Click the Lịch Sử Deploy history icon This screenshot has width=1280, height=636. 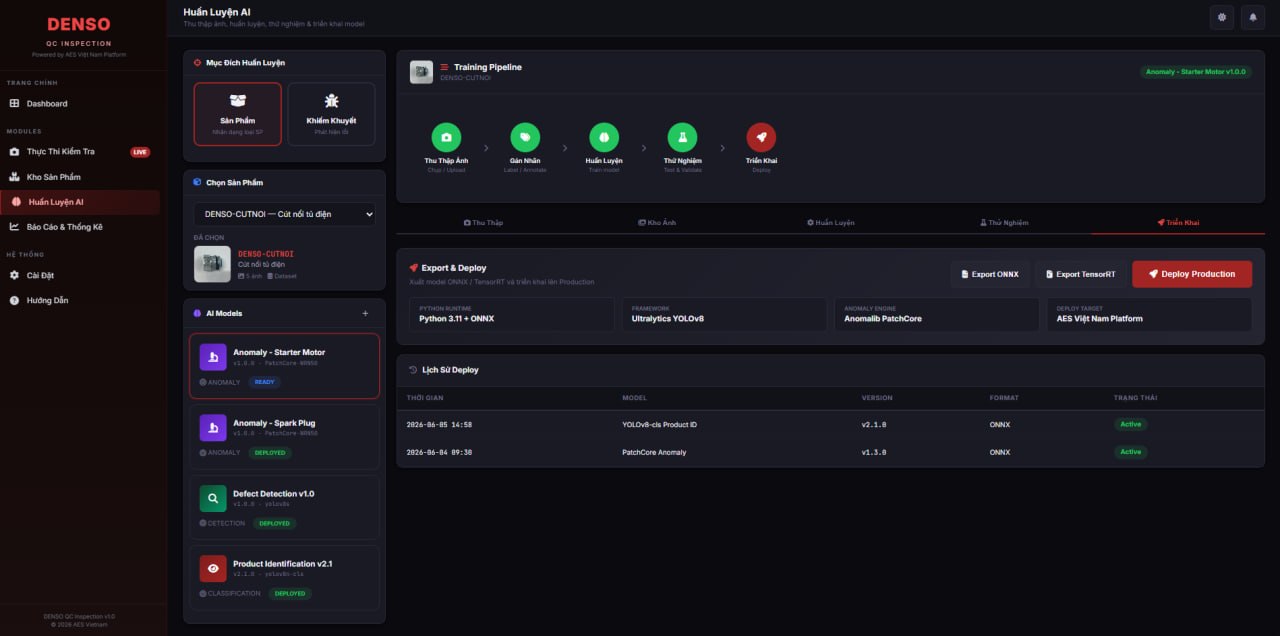click(x=413, y=370)
